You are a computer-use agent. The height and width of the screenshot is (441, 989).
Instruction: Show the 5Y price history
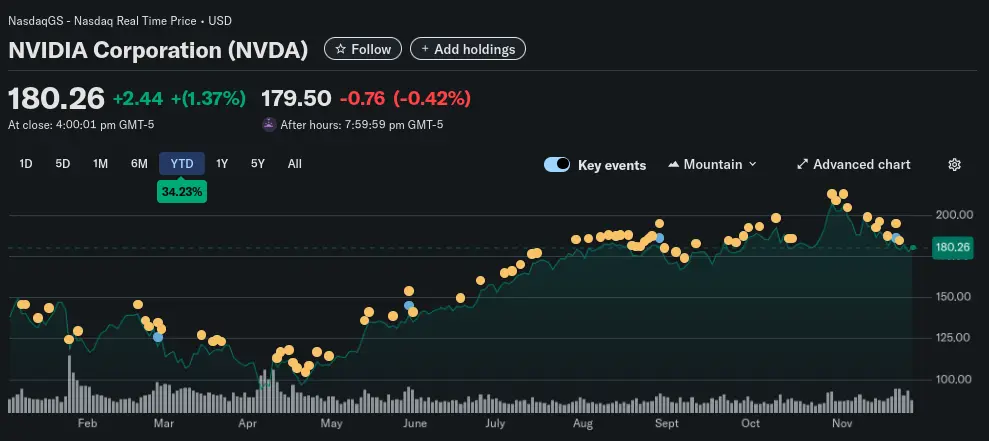pyautogui.click(x=258, y=164)
